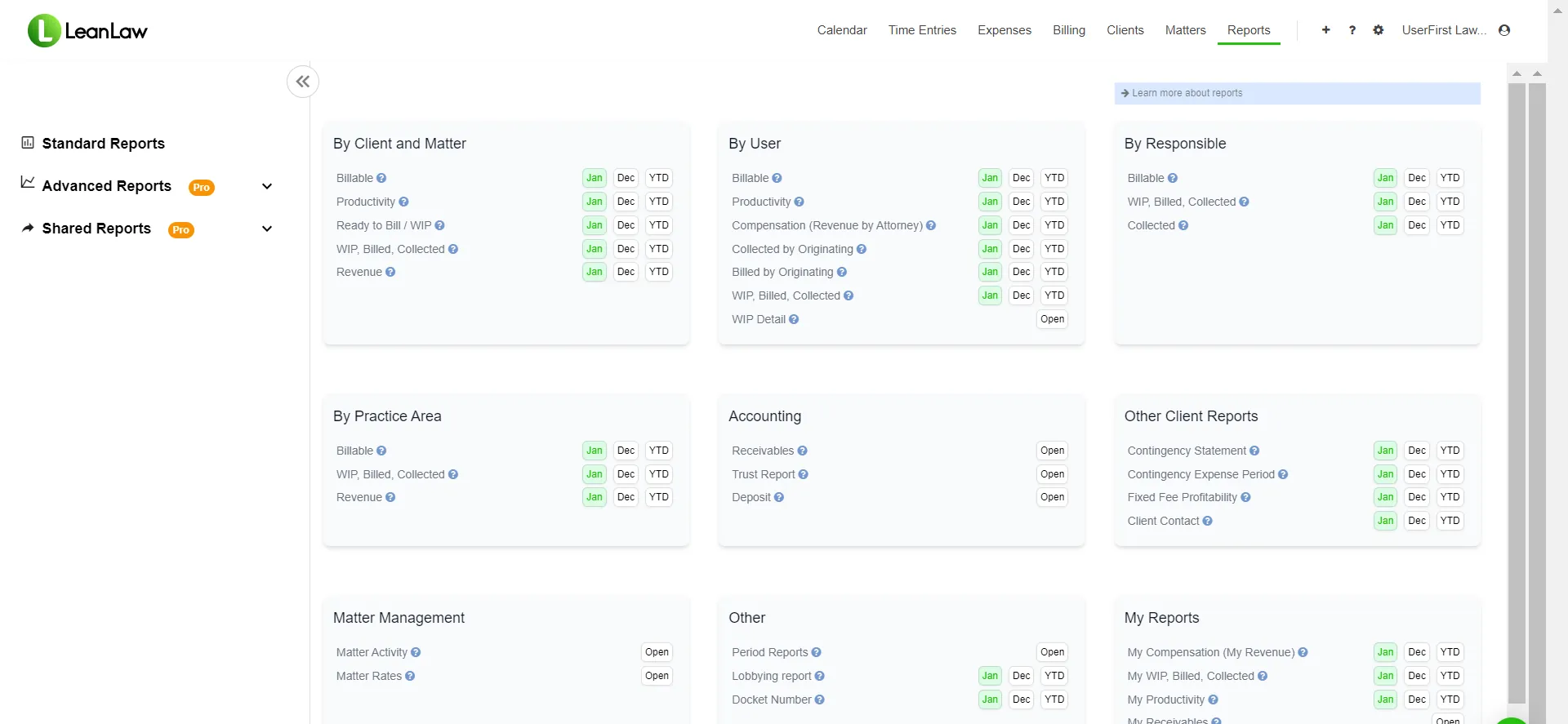
Task: Select YTD for Ready to Bill / WIP
Action: click(659, 225)
